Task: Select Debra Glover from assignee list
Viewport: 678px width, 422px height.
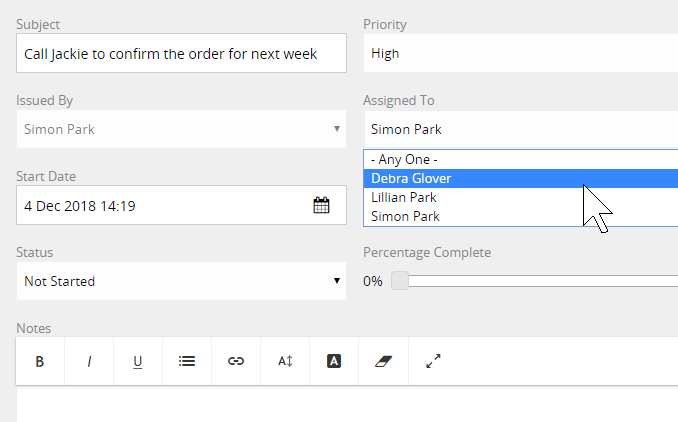Action: tap(521, 178)
